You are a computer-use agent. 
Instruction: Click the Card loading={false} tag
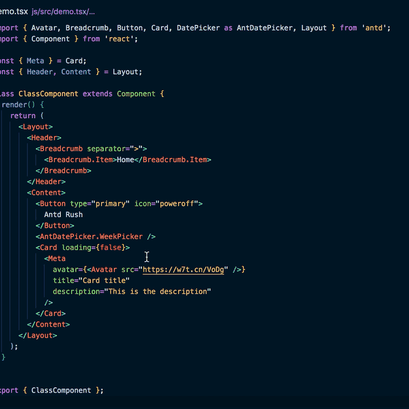(x=83, y=248)
